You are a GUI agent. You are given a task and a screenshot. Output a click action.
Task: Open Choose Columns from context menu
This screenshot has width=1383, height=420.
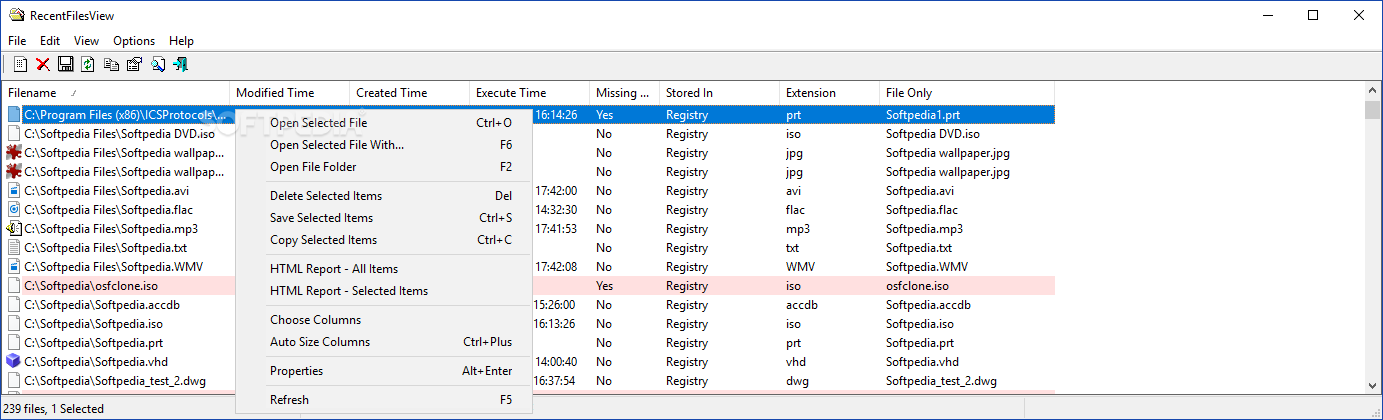(x=383, y=320)
